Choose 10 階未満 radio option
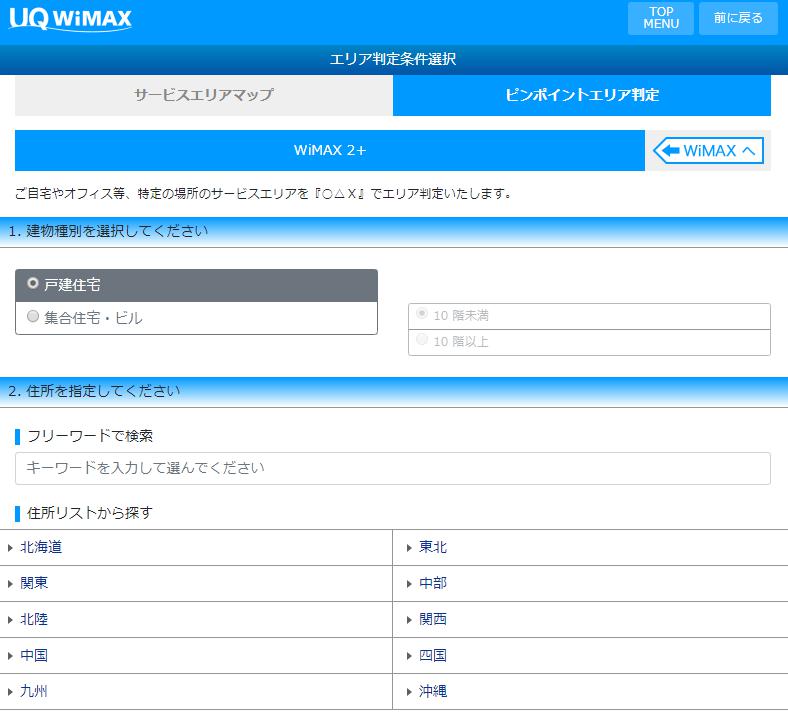Screen dimensions: 788x724 [x=589, y=316]
